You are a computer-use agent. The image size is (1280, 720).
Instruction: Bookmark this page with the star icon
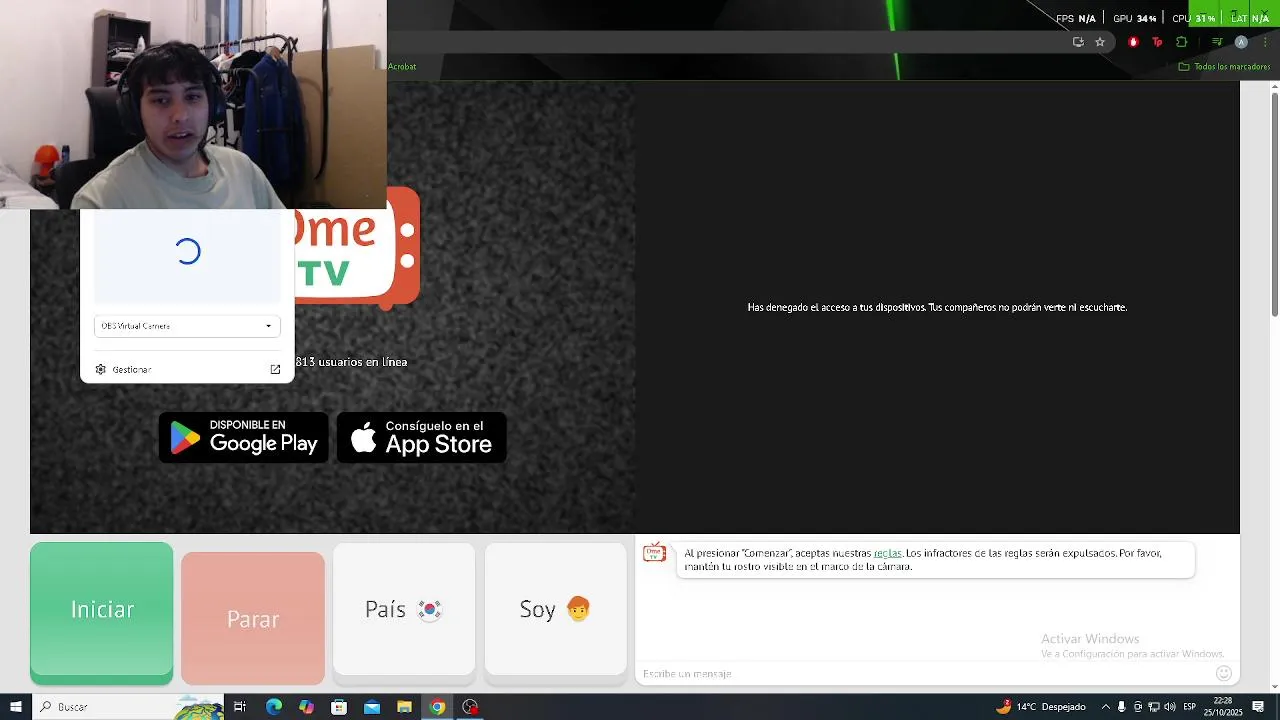point(1100,42)
